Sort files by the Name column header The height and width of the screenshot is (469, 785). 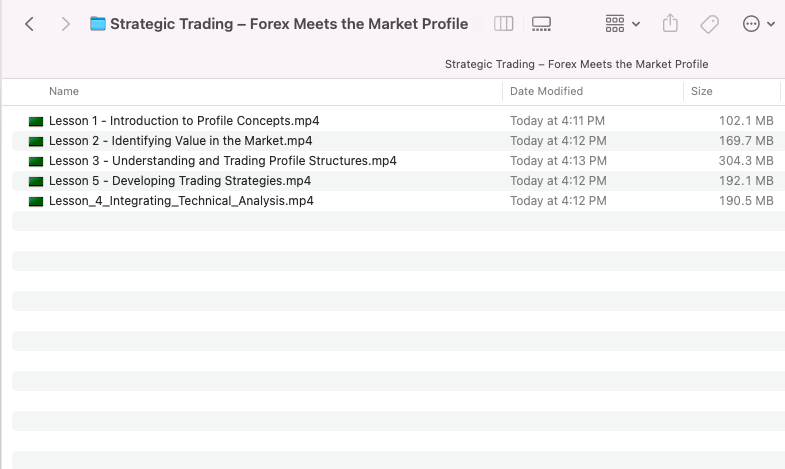pyautogui.click(x=64, y=91)
